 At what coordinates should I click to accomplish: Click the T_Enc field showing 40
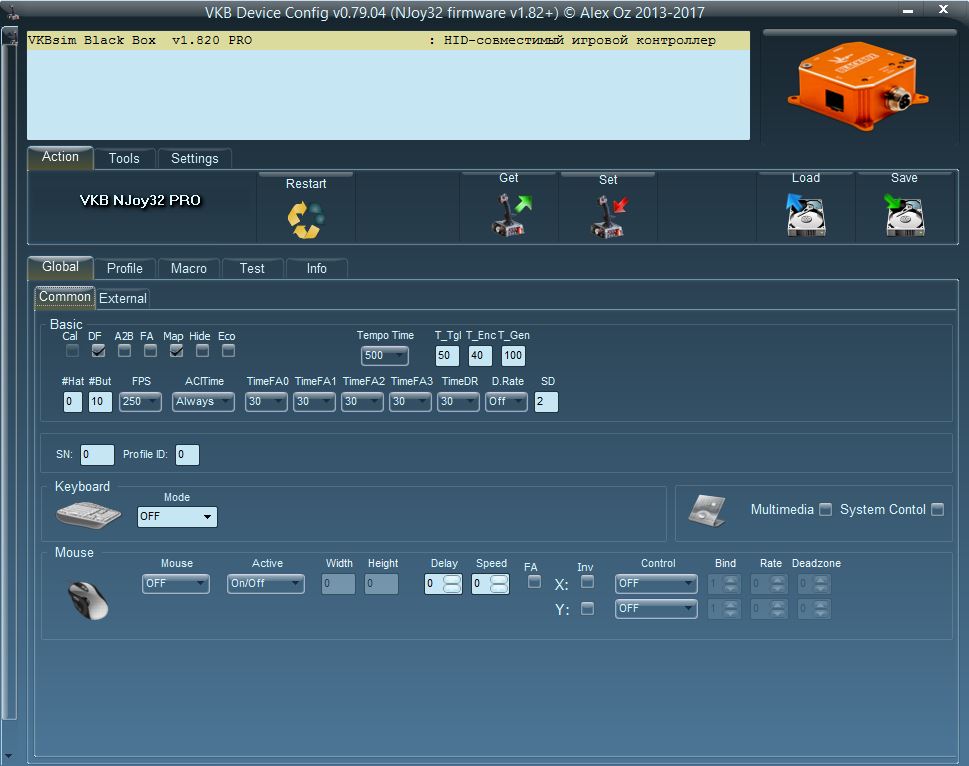click(480, 355)
